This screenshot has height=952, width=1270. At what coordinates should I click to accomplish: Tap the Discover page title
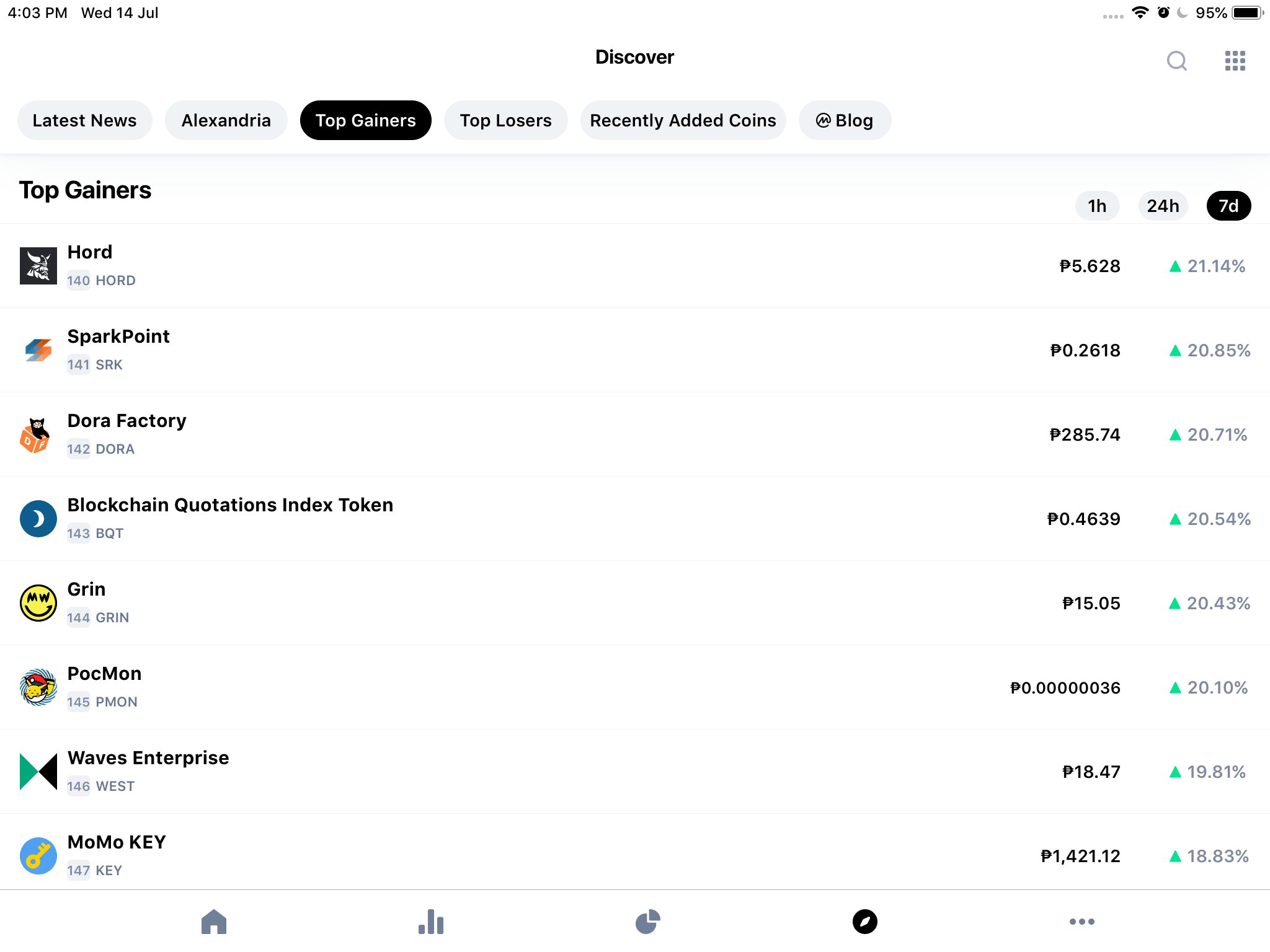pyautogui.click(x=634, y=57)
